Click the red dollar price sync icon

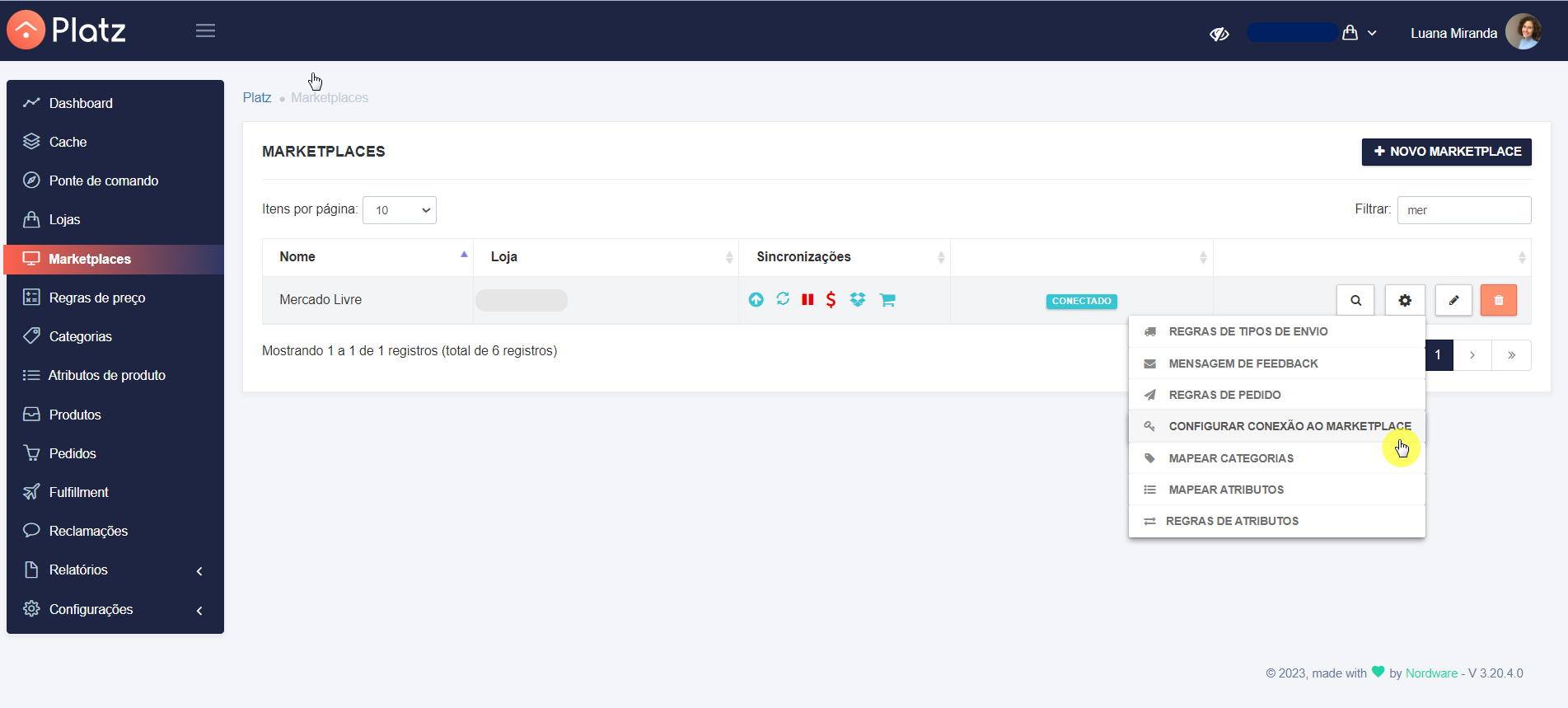point(831,300)
